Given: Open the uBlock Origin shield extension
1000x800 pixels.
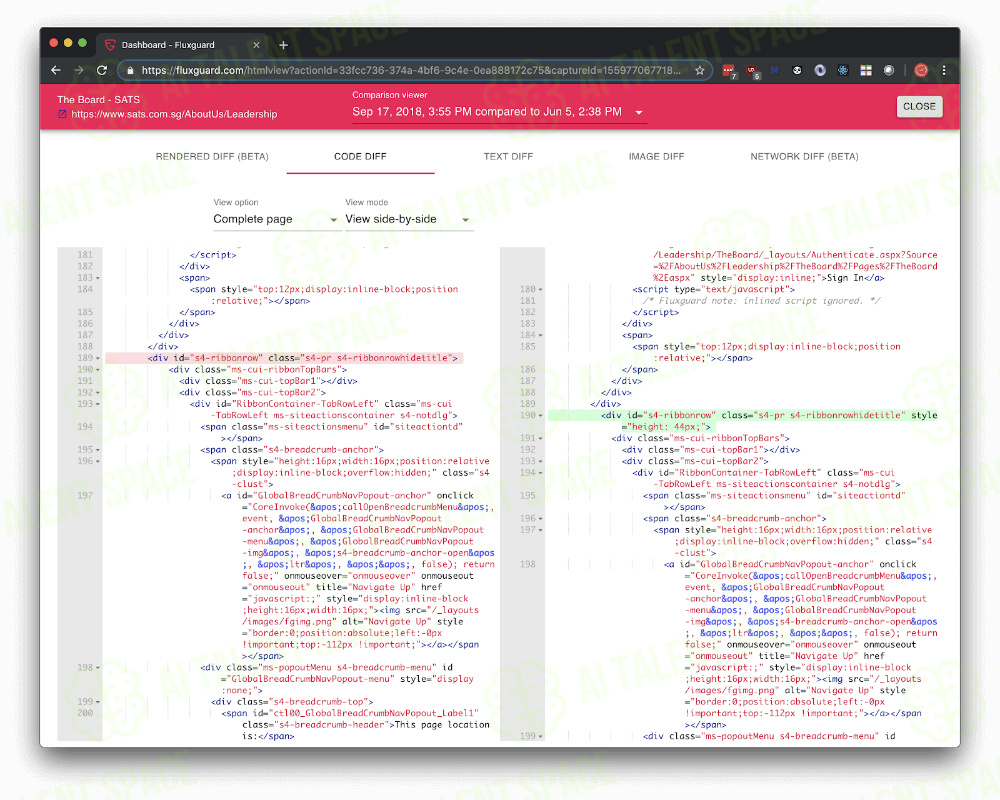Looking at the screenshot, I should (753, 71).
